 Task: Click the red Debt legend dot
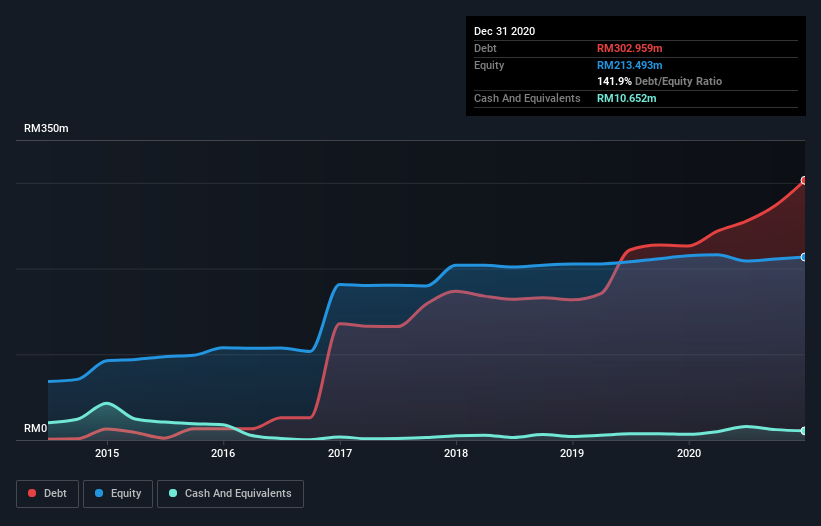point(32,493)
